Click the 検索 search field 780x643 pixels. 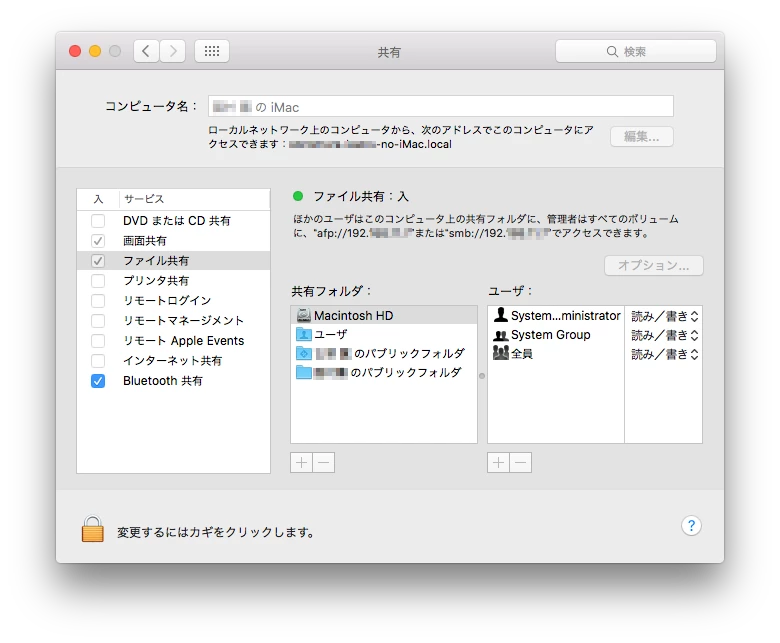pyautogui.click(x=636, y=51)
